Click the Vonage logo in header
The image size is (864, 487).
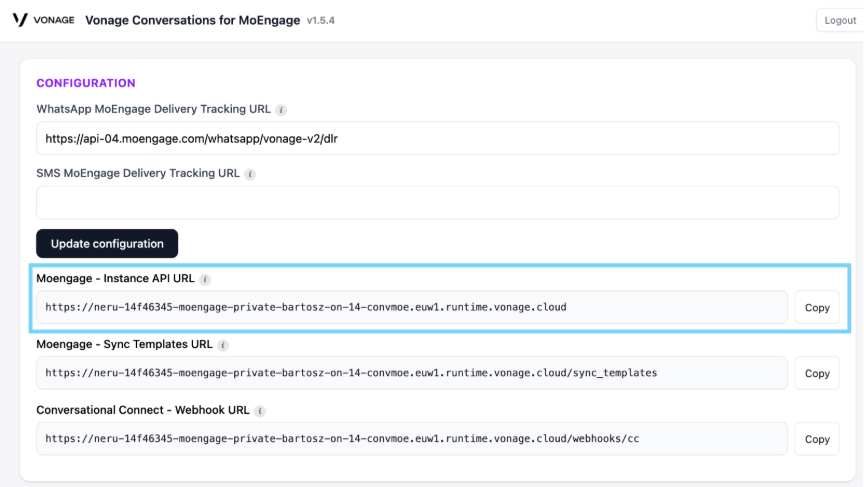[x=44, y=20]
